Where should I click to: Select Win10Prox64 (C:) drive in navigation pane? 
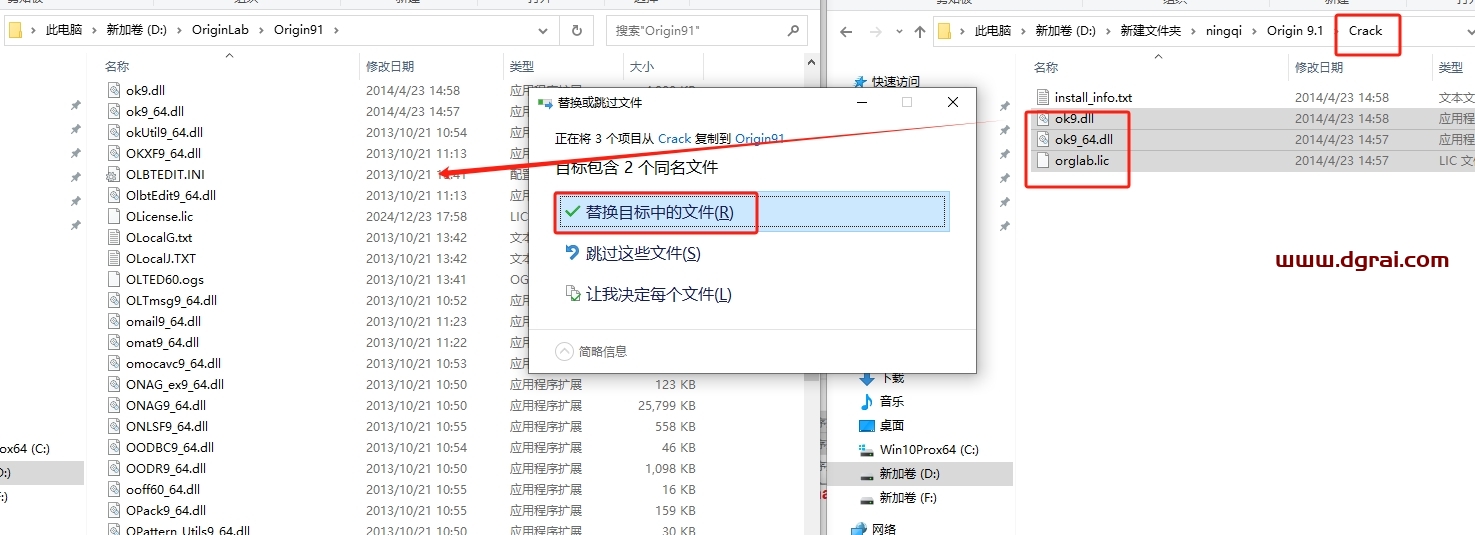(929, 449)
